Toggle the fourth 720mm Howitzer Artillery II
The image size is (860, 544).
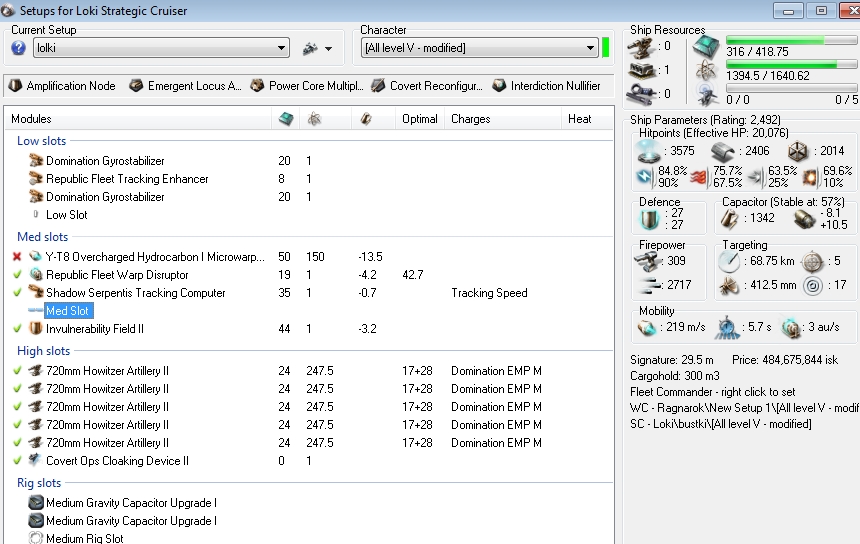point(17,424)
